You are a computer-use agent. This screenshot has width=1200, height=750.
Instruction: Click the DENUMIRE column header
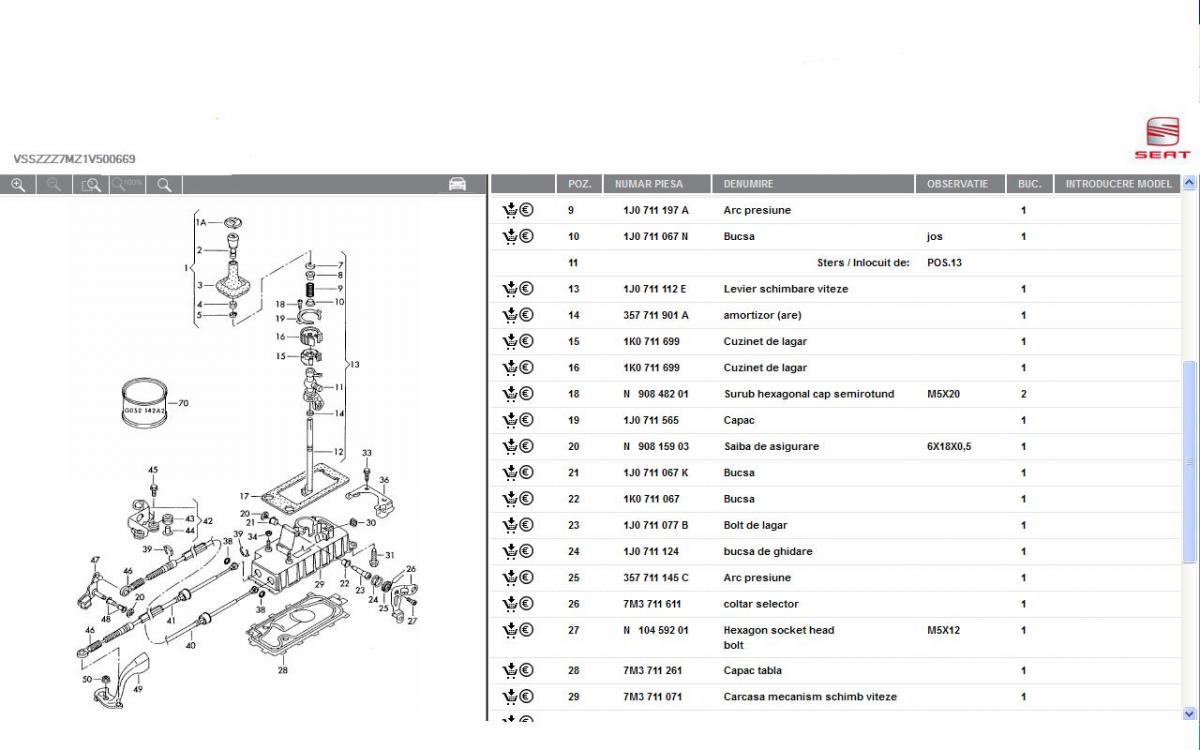pos(748,184)
